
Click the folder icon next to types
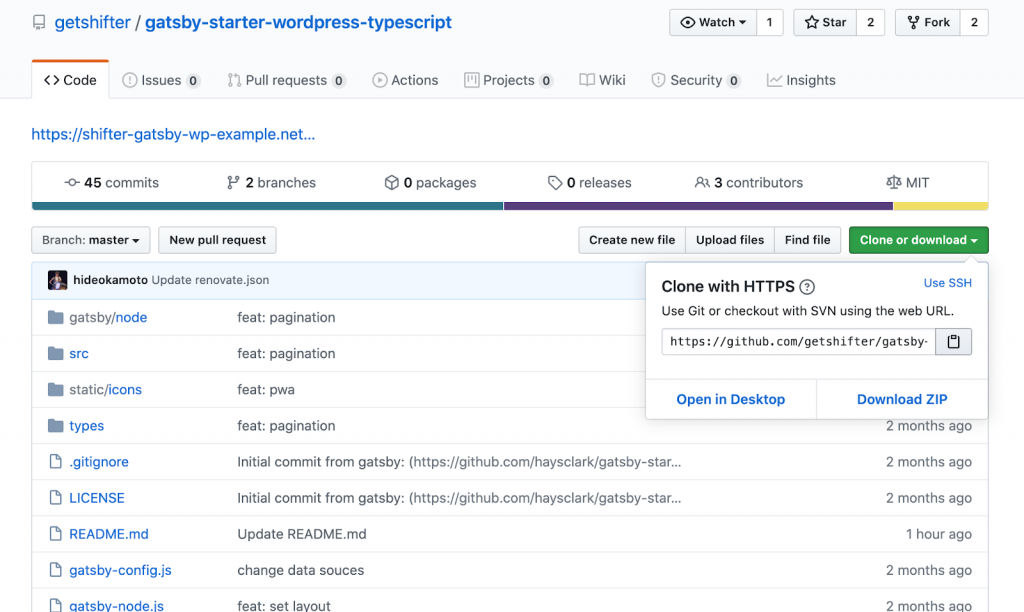click(56, 426)
